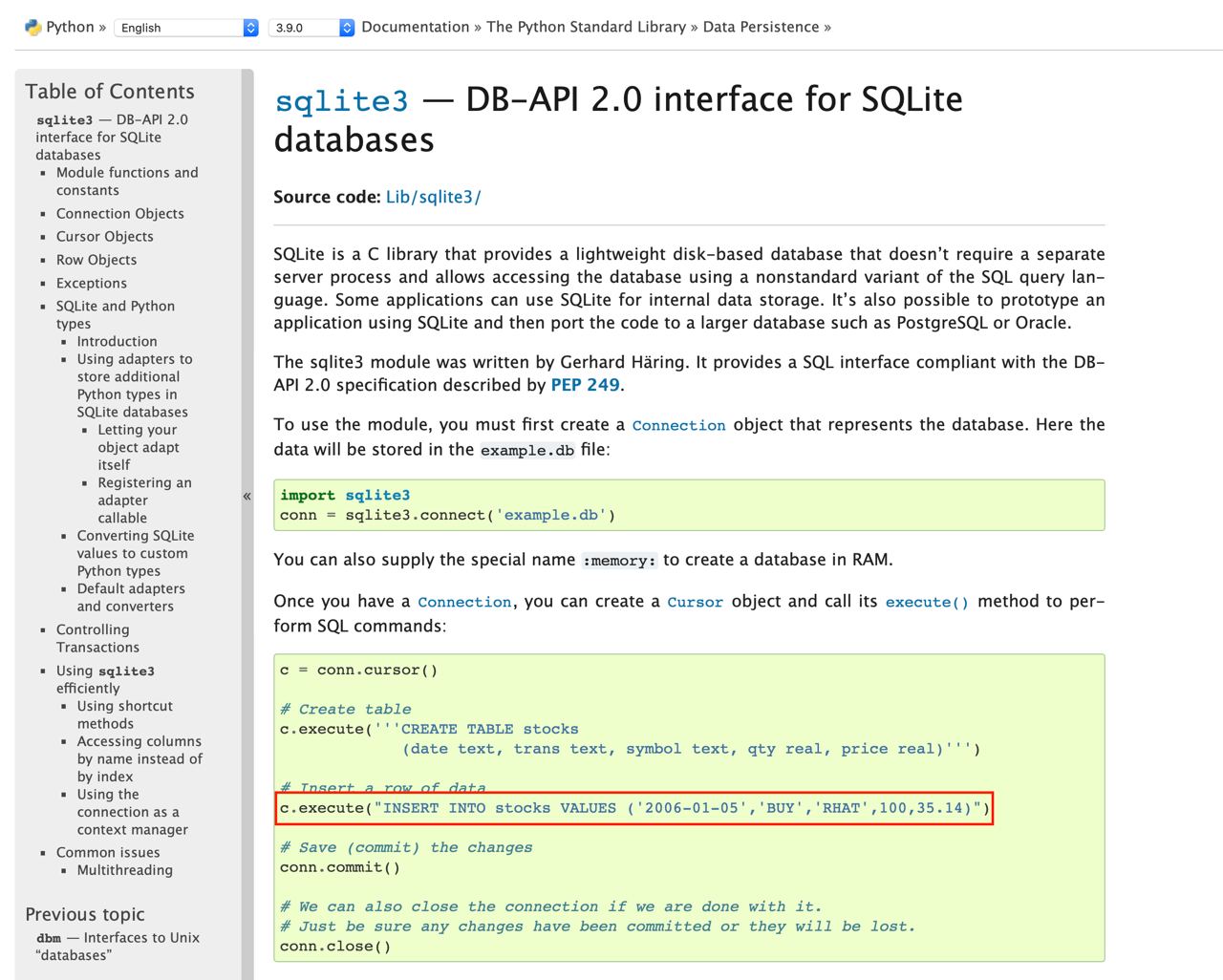Open Letting your object adapt itself

pos(139,447)
